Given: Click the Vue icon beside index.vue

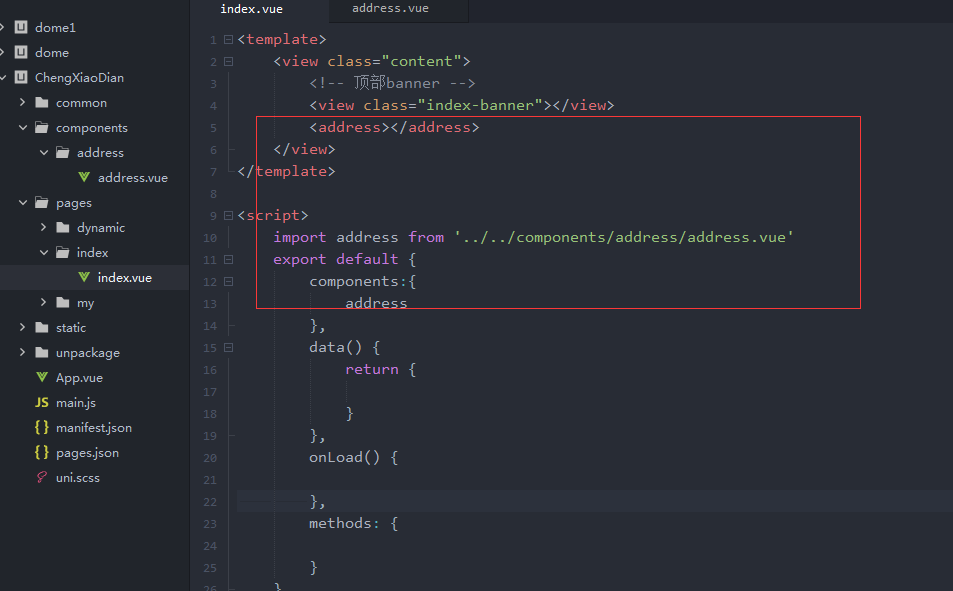Looking at the screenshot, I should click(84, 277).
